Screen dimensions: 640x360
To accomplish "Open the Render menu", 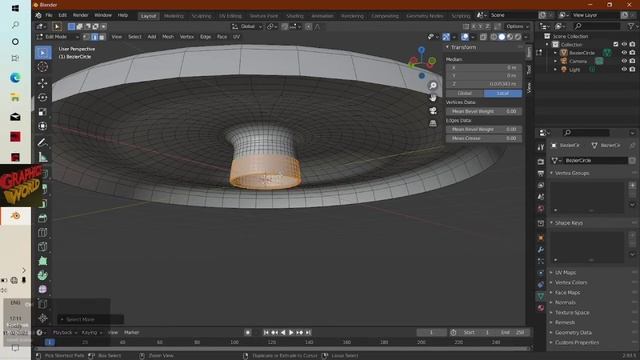I will [x=80, y=15].
